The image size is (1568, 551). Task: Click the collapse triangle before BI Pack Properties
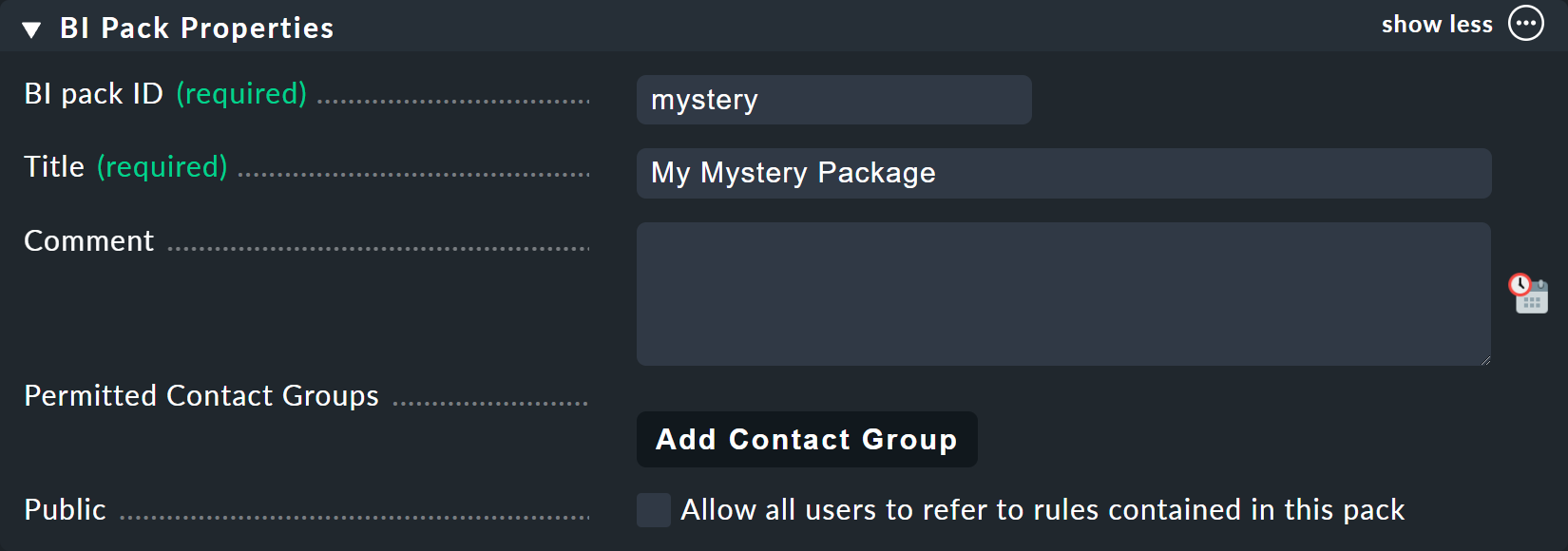(x=30, y=28)
